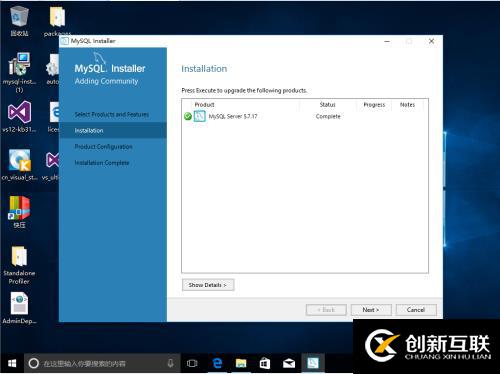Viewport: 500px width, 374px height.
Task: Click the Next button
Action: pyautogui.click(x=371, y=310)
